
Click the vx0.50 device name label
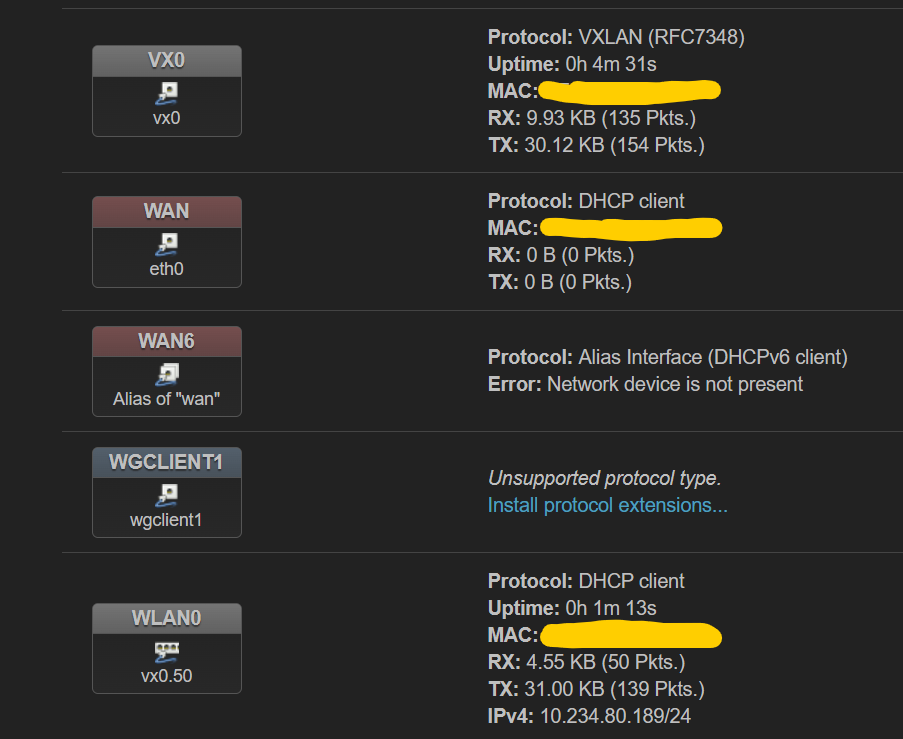pos(166,676)
